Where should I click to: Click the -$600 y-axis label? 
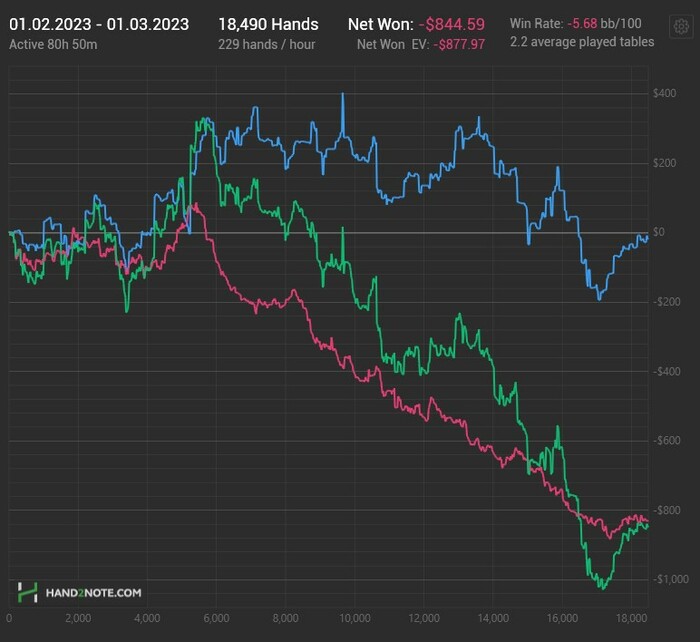coord(664,440)
